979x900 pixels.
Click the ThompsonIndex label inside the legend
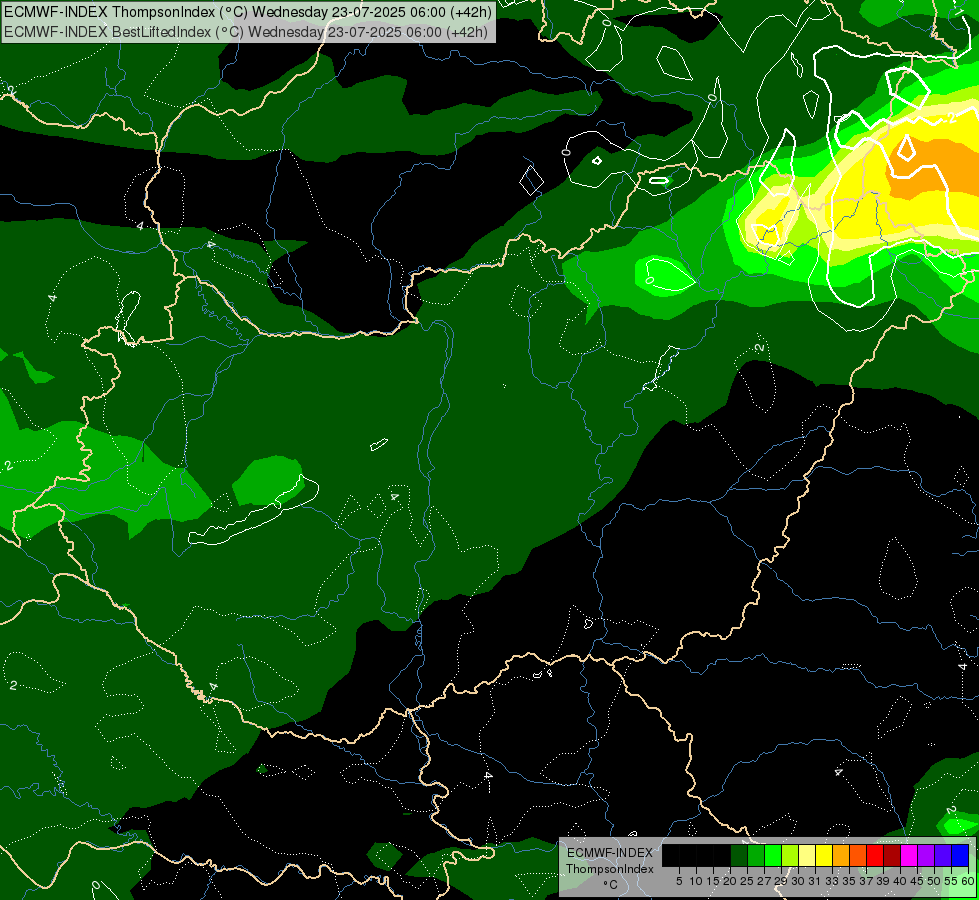pos(610,869)
